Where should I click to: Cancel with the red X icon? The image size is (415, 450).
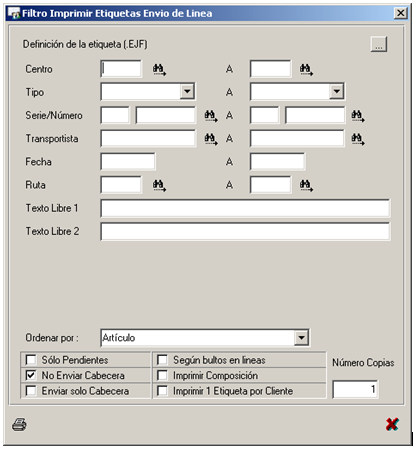[x=392, y=424]
